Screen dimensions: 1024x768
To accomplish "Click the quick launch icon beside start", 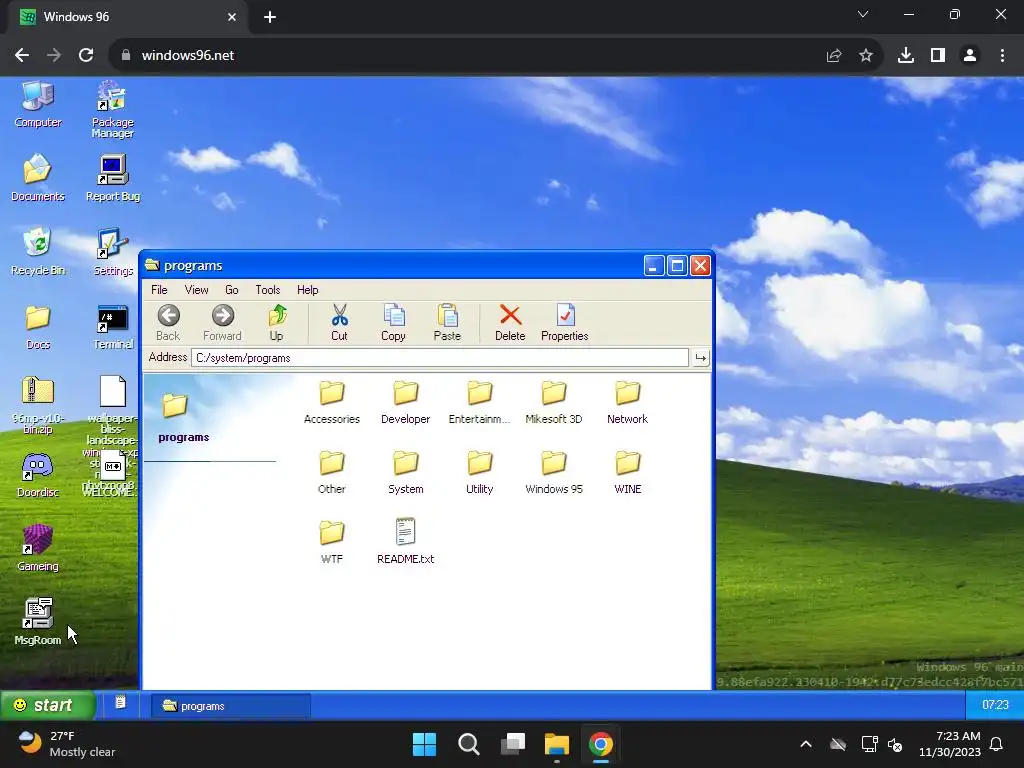I will point(120,703).
